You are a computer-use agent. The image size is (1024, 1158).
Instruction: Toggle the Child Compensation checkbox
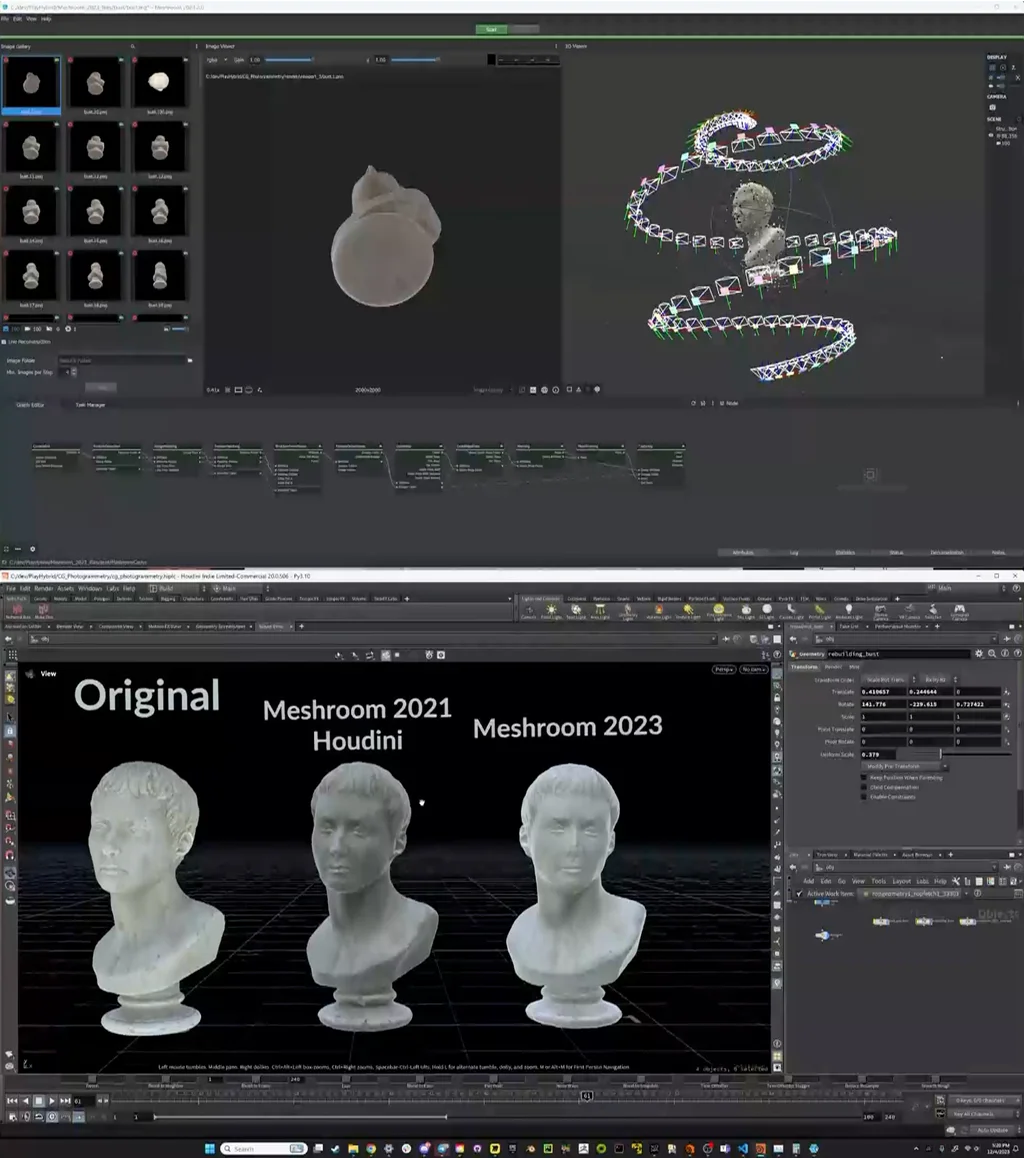click(x=864, y=787)
